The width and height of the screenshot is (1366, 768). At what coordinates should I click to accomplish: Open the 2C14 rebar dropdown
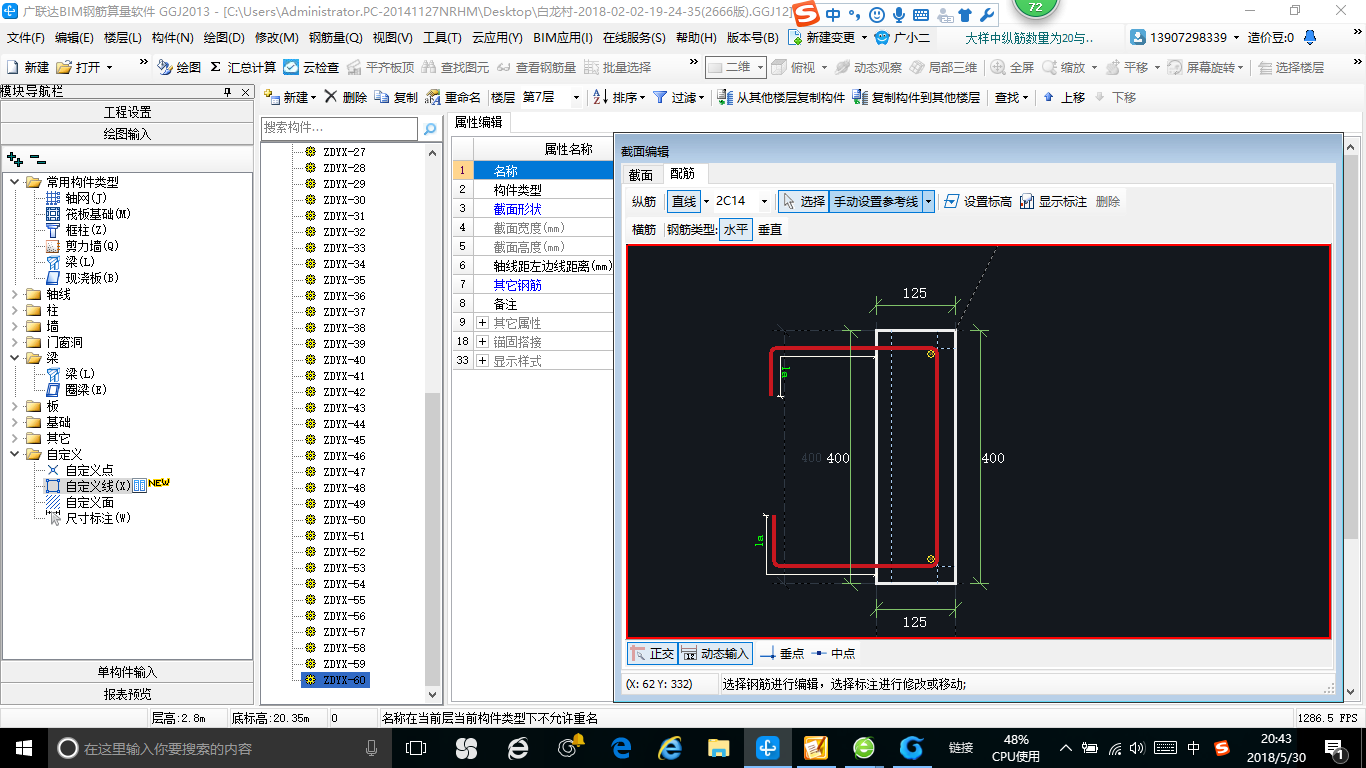pos(765,201)
